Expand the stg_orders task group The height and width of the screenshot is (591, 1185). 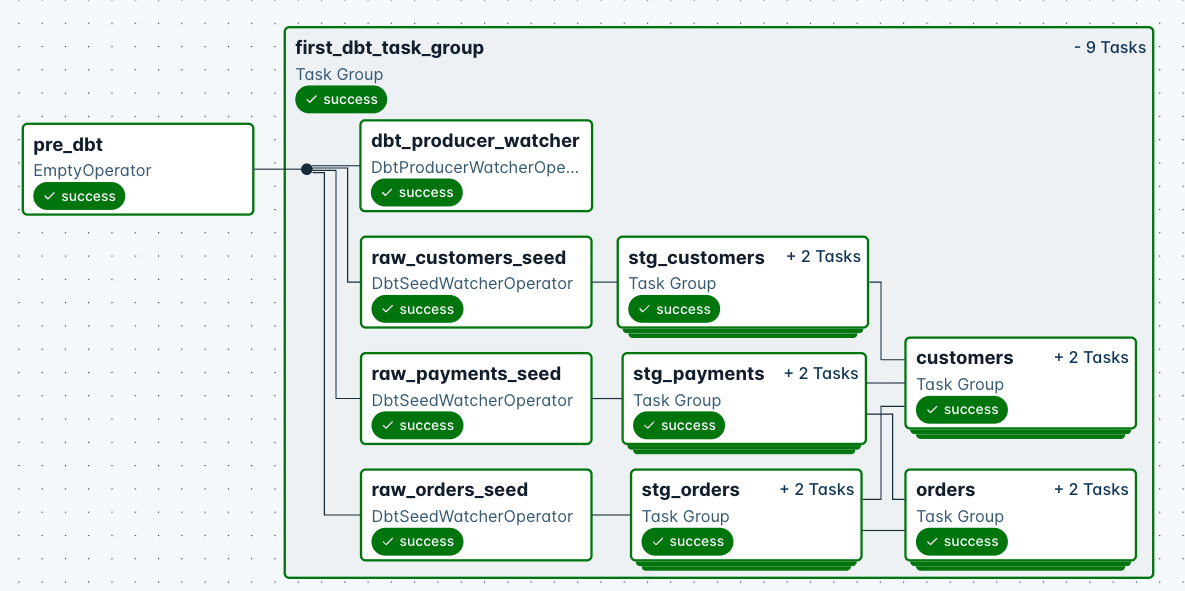click(817, 489)
